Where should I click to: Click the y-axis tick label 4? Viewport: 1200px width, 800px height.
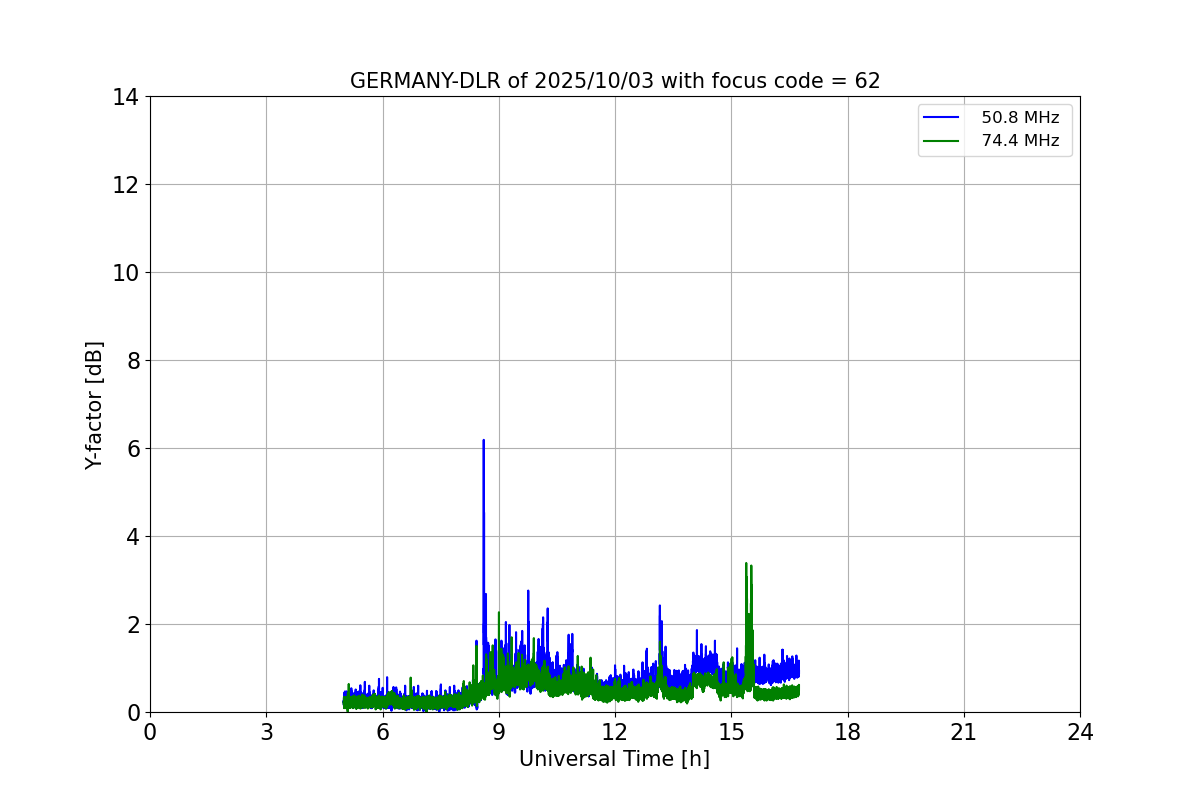pyautogui.click(x=132, y=537)
